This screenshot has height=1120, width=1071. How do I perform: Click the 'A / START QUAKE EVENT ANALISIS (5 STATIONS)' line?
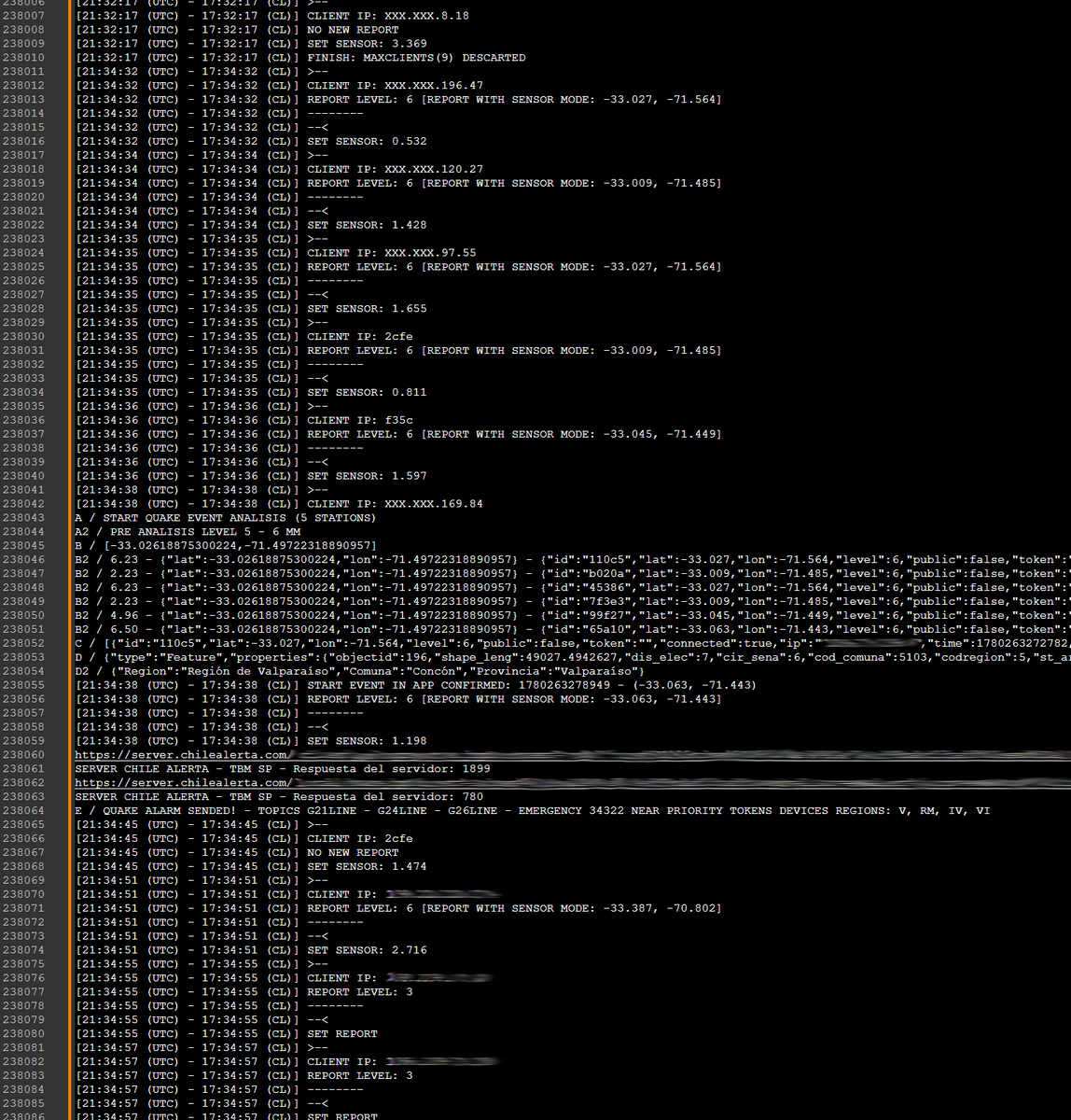click(x=226, y=518)
